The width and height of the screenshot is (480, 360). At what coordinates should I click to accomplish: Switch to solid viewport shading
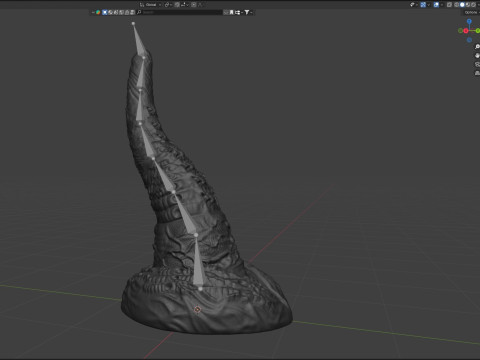(462, 5)
